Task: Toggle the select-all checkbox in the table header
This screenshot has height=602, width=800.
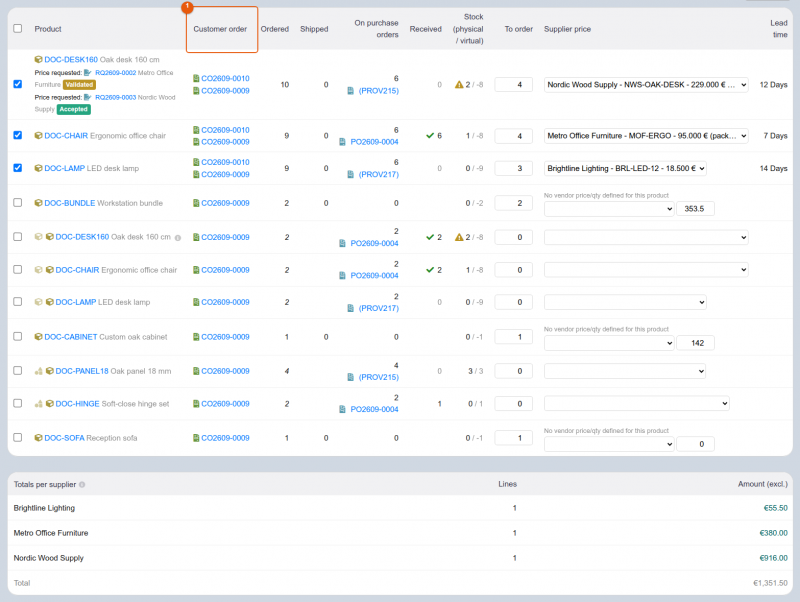Action: coord(18,29)
